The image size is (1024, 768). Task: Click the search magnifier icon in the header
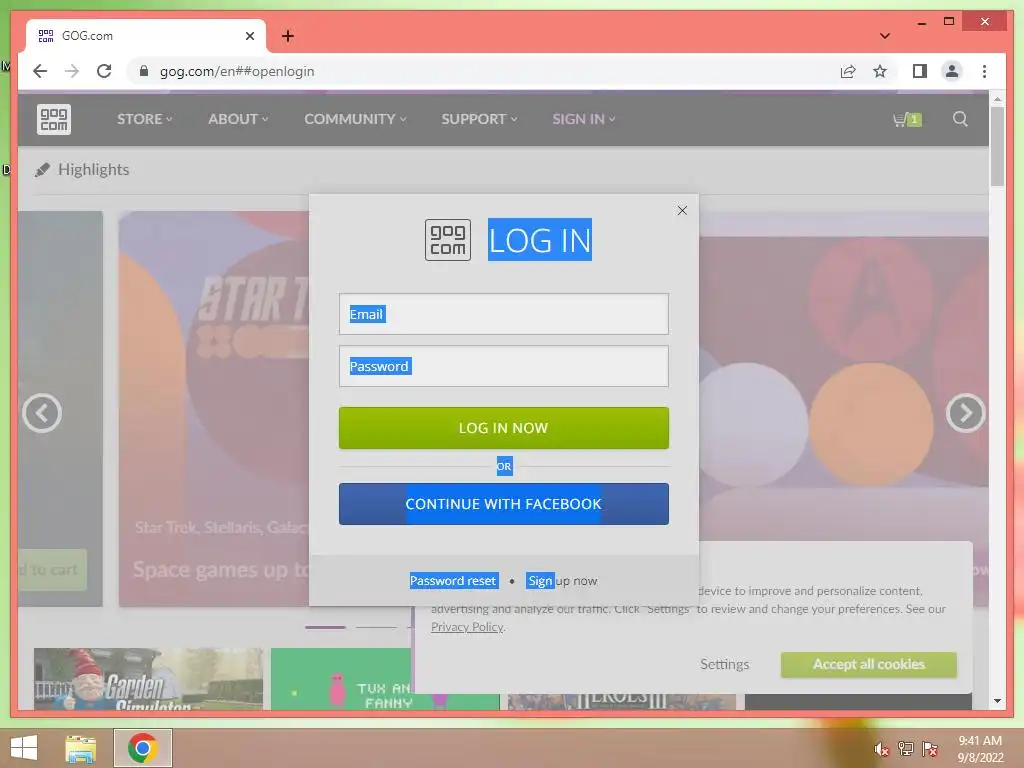point(960,119)
